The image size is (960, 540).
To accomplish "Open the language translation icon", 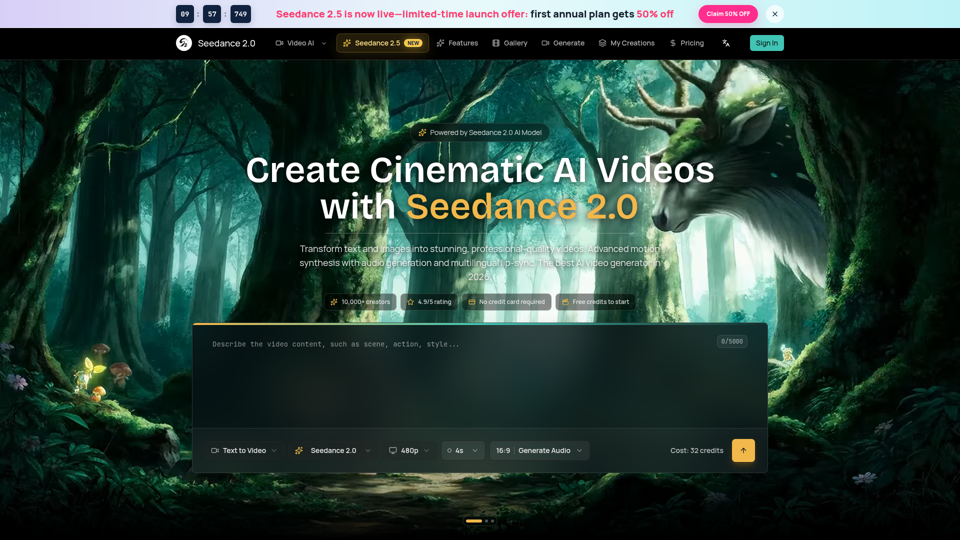I will 726,43.
